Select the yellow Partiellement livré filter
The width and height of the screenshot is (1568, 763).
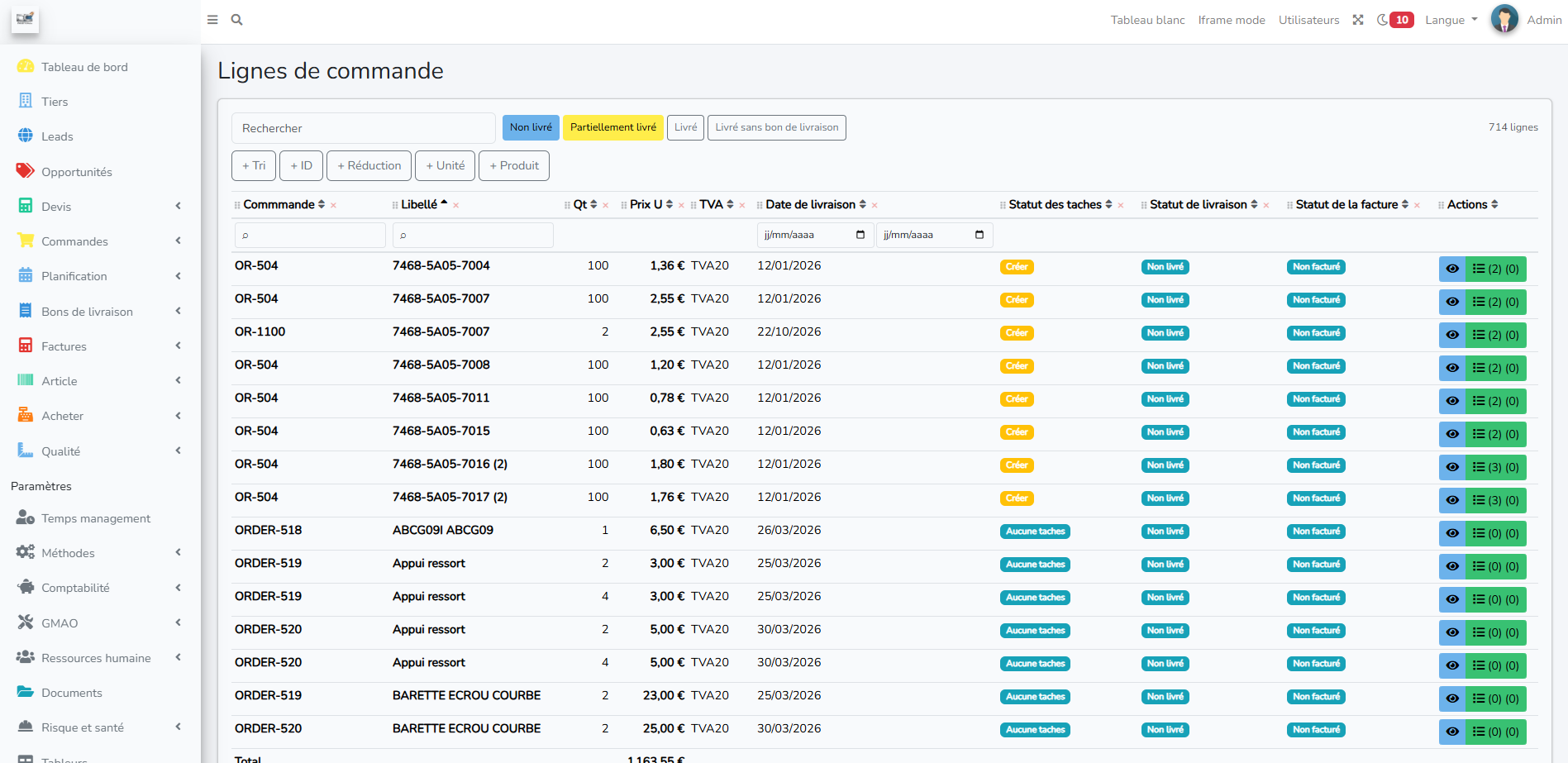[x=612, y=127]
